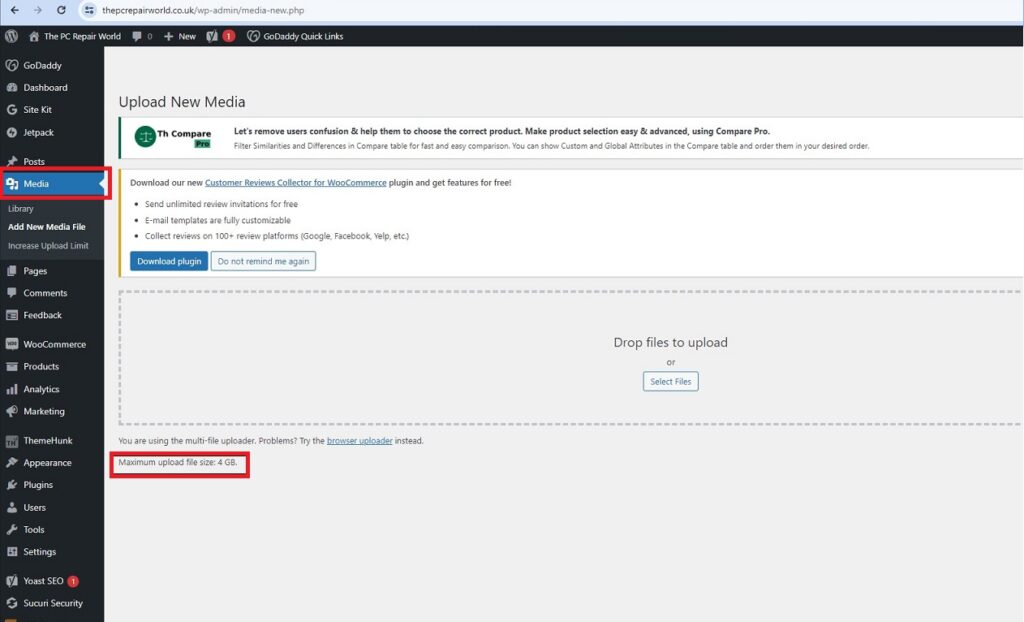Click the WordPress logo in admin bar
Image resolution: width=1024 pixels, height=622 pixels.
12,36
